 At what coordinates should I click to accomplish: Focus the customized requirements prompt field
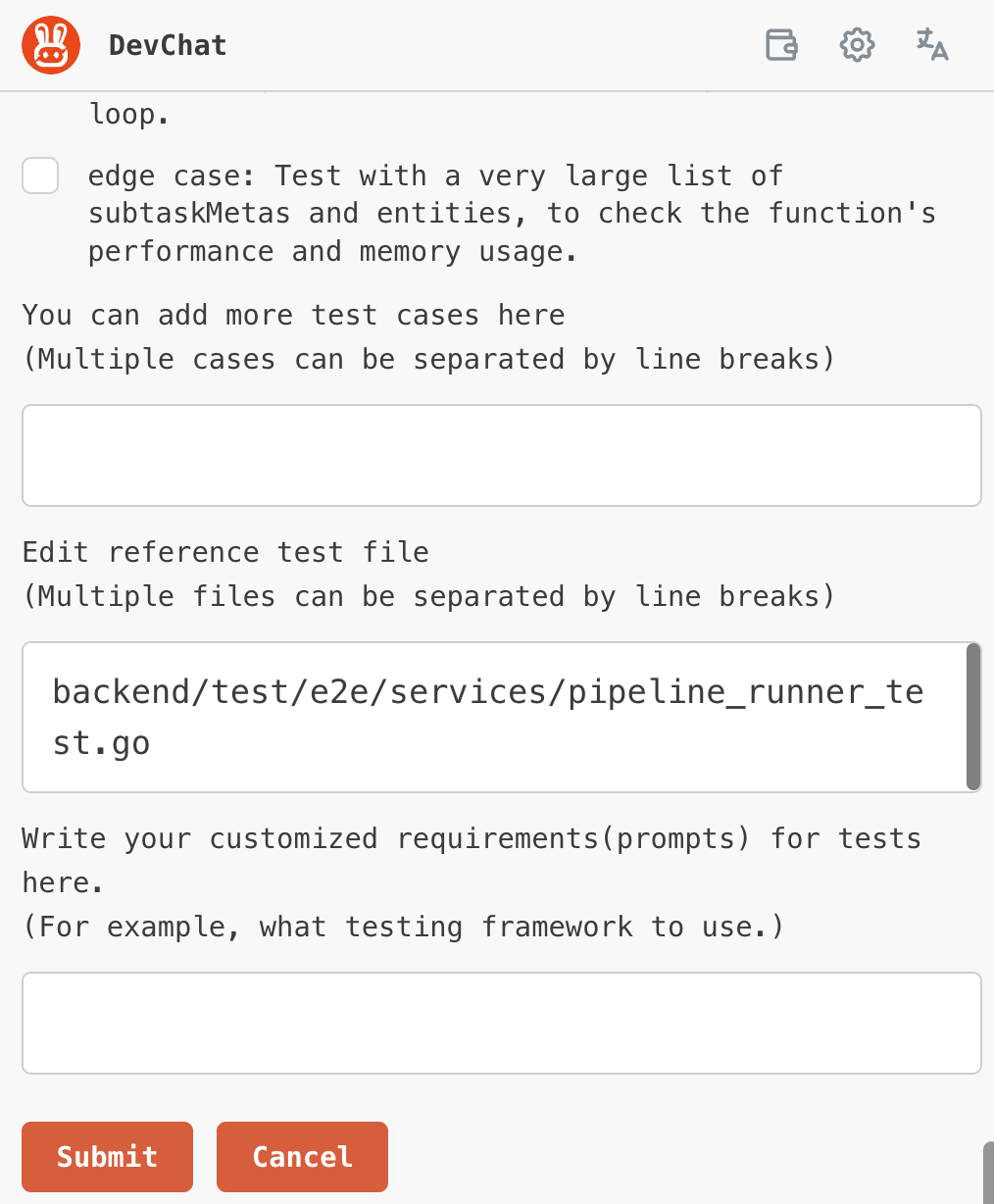pyautogui.click(x=502, y=1024)
